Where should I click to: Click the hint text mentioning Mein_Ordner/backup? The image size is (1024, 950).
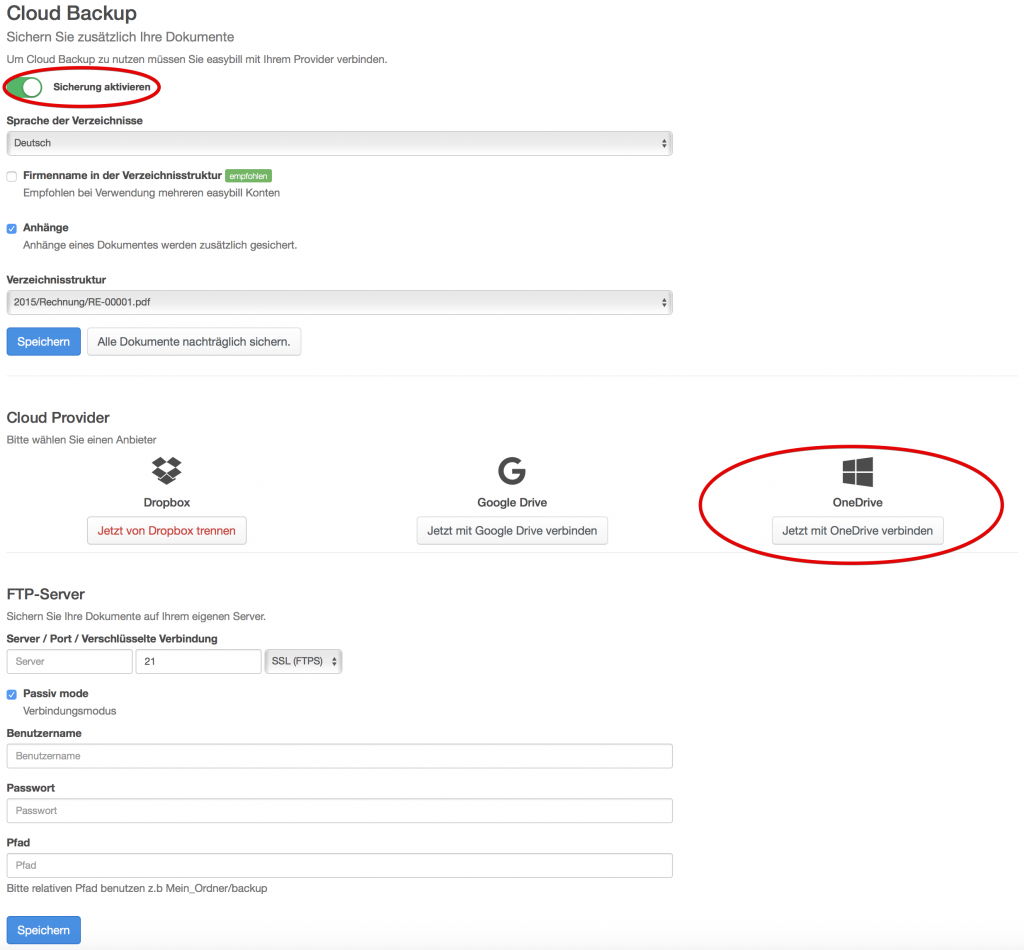(137, 888)
